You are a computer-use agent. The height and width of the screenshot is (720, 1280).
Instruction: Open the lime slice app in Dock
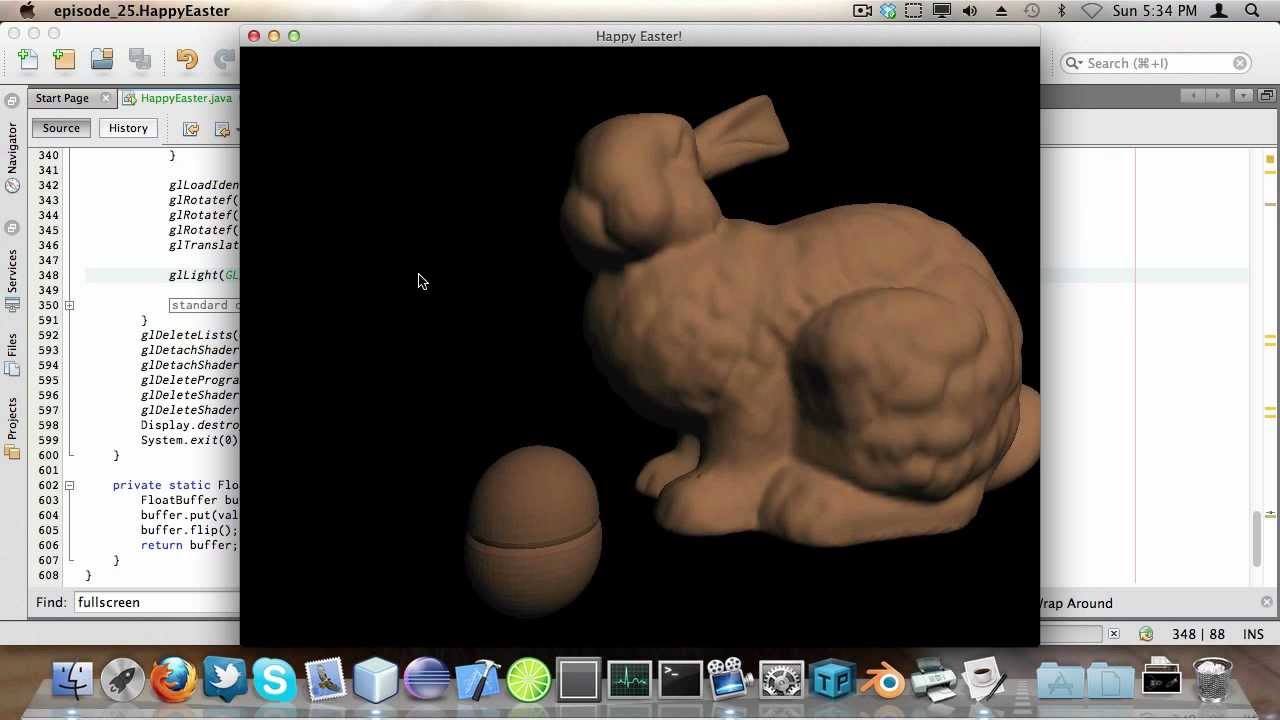[x=529, y=680]
